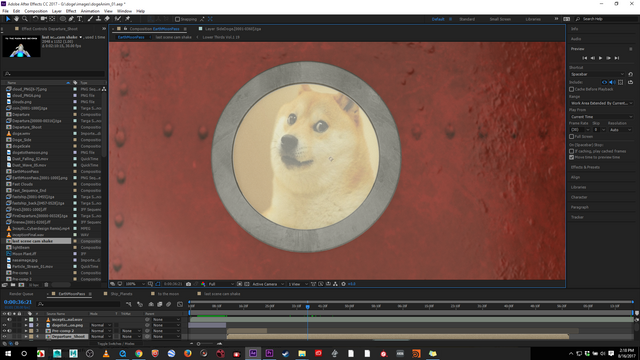Open the File menu
This screenshot has height=360, width=640.
5,11
